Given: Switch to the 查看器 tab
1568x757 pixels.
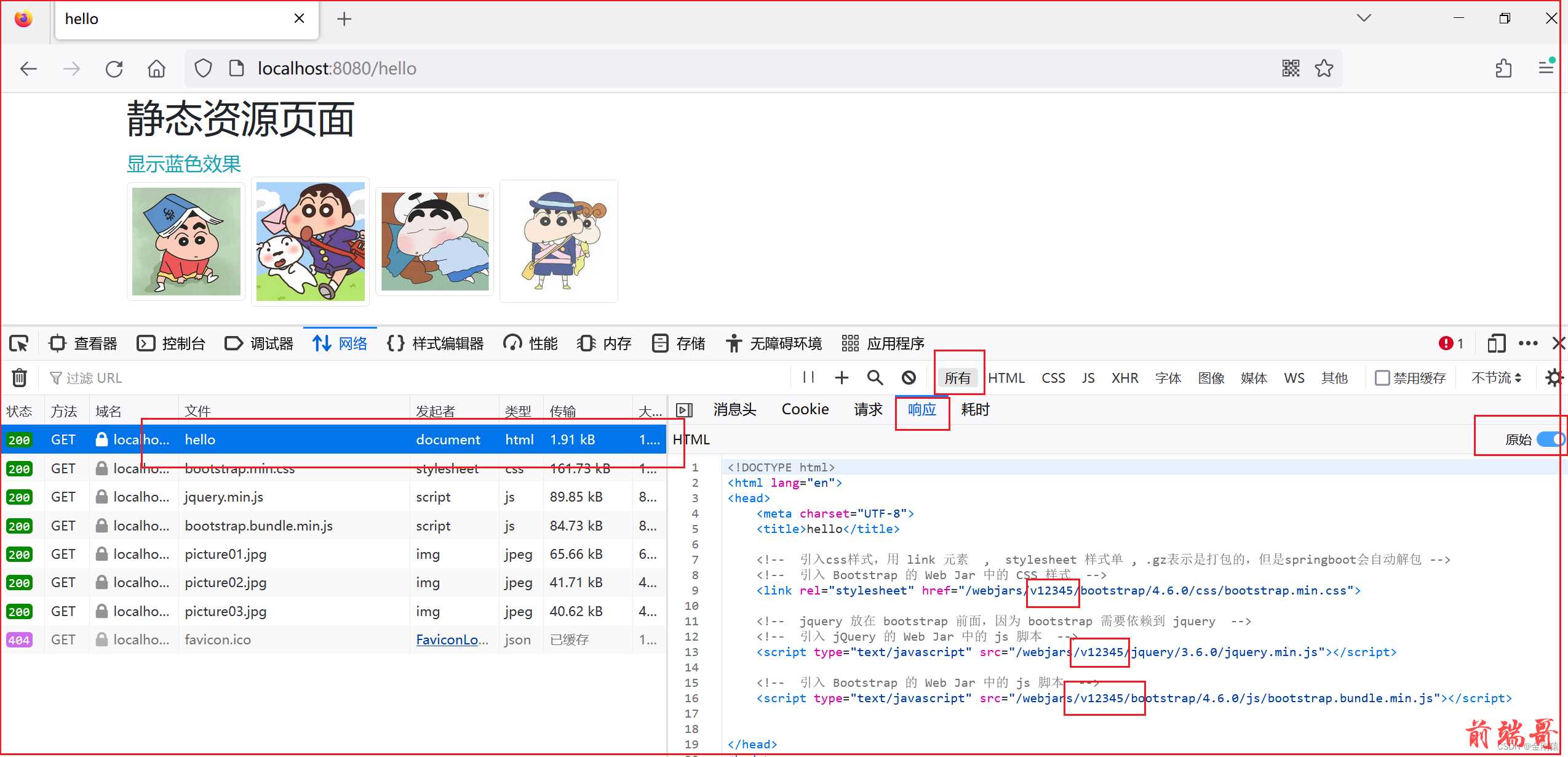Looking at the screenshot, I should tap(83, 343).
